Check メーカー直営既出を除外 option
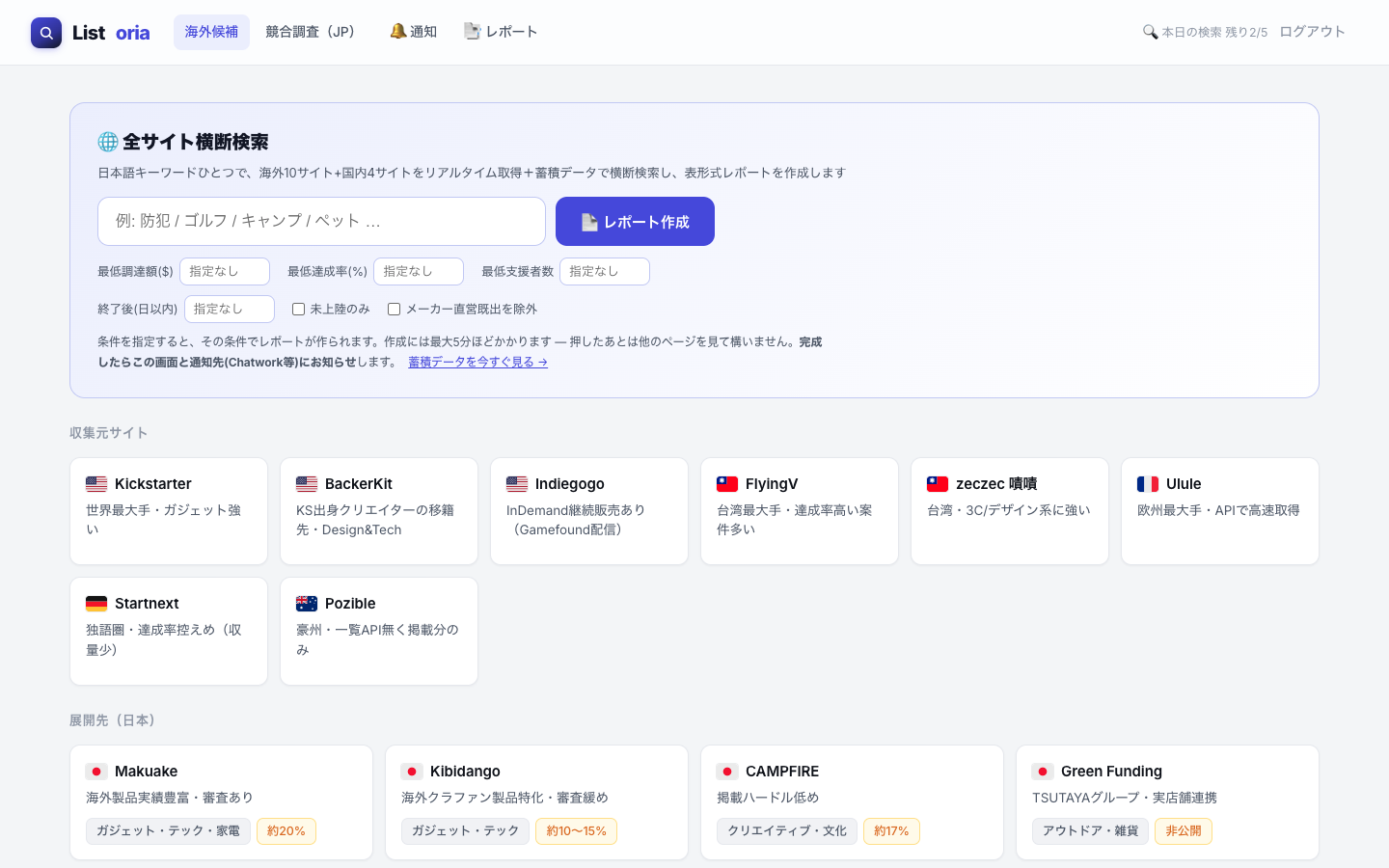Viewport: 1389px width, 868px height. pos(395,310)
